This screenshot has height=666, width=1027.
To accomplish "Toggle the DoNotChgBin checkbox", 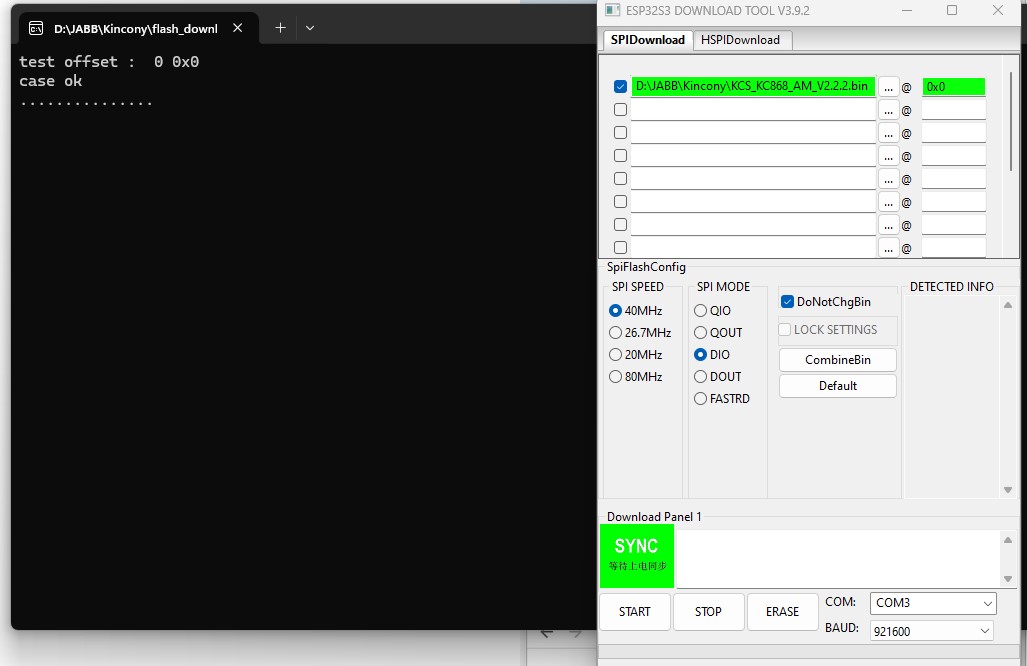I will click(787, 302).
